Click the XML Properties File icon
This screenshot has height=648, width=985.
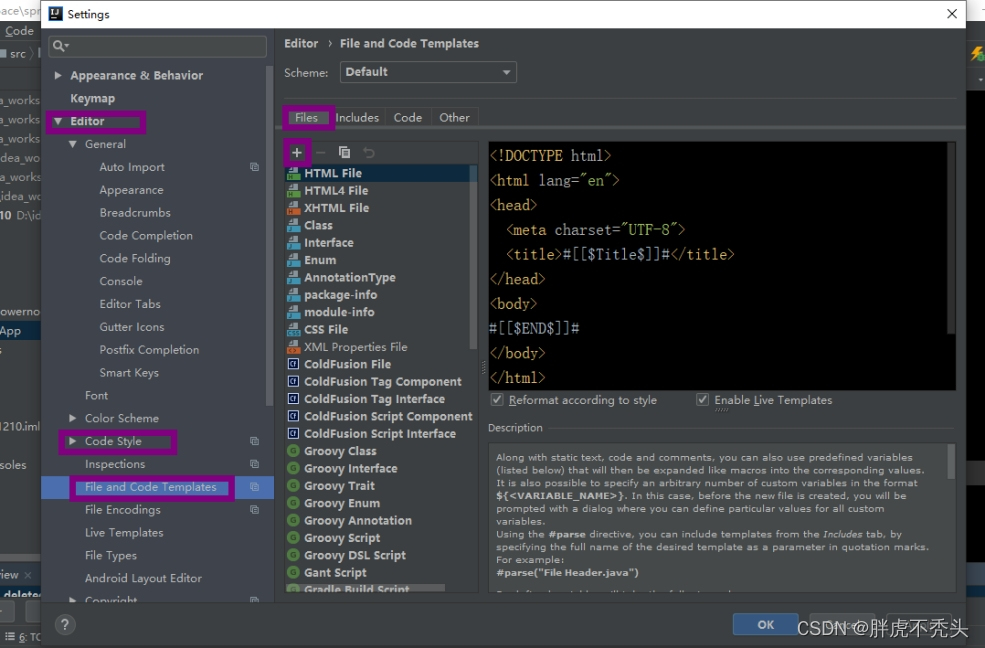tap(293, 347)
